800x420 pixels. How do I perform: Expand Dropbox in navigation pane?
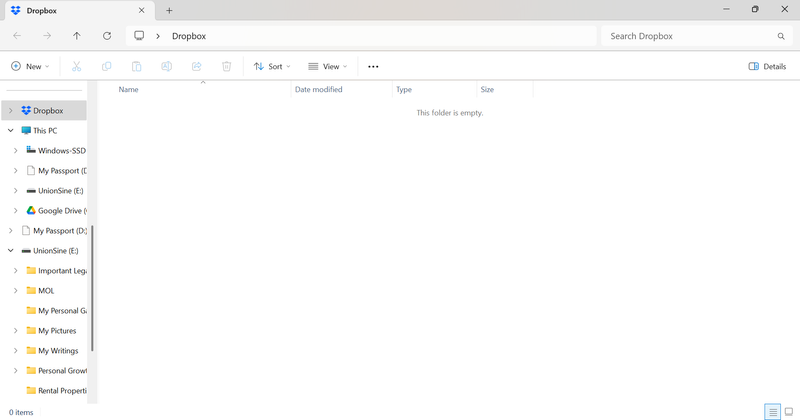click(x=11, y=111)
